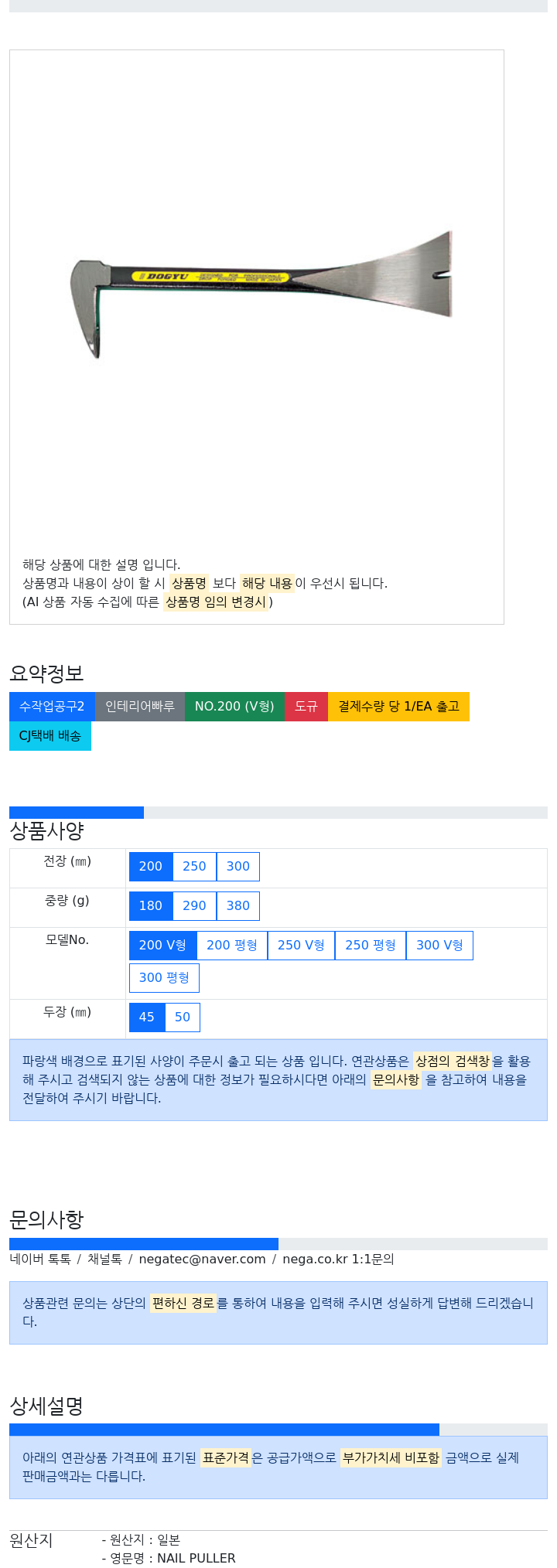The height and width of the screenshot is (1568, 557).
Task: Select 50 for 두장 head length
Action: pyautogui.click(x=183, y=1017)
